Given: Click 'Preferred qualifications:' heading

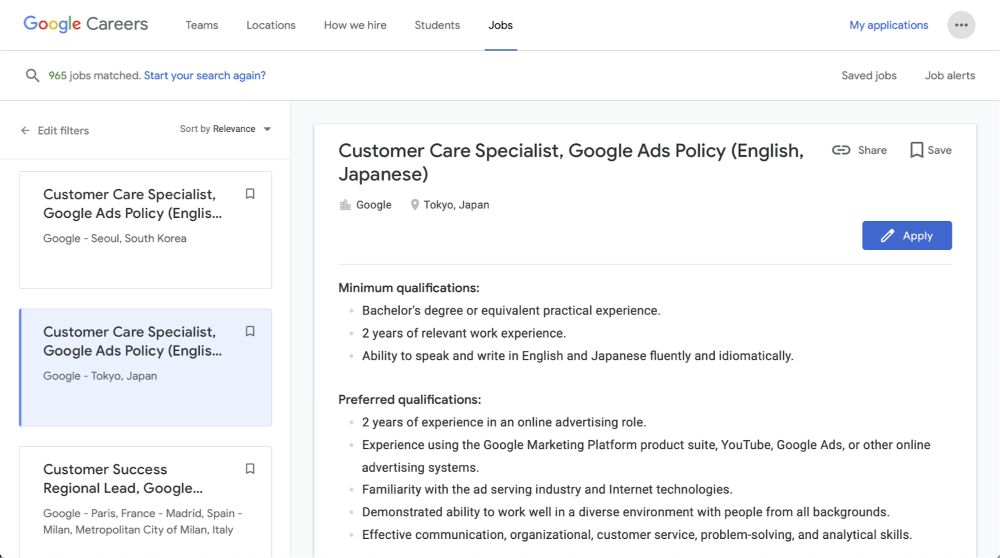Looking at the screenshot, I should 409,399.
